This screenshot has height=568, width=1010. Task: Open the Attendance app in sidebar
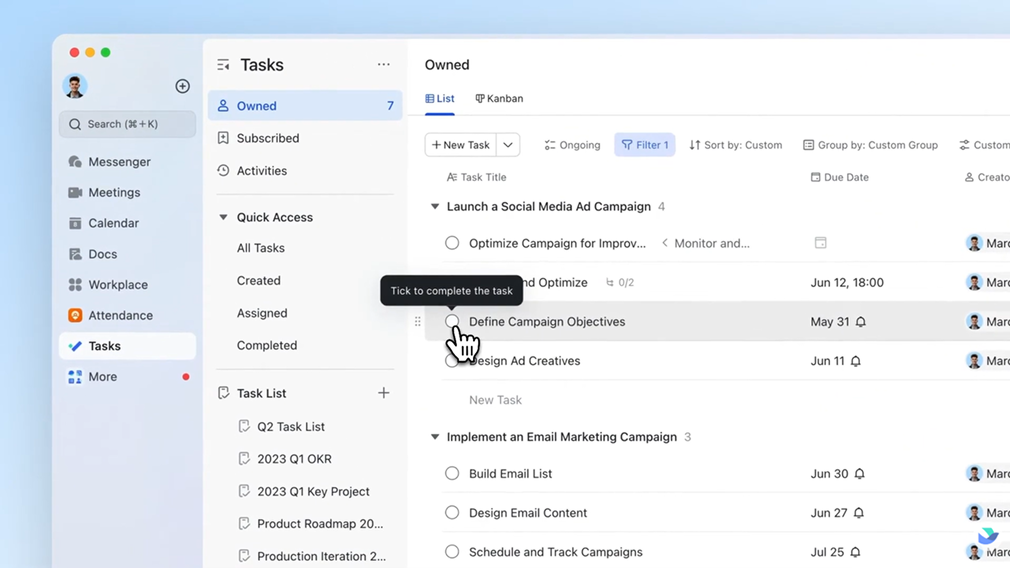119,315
